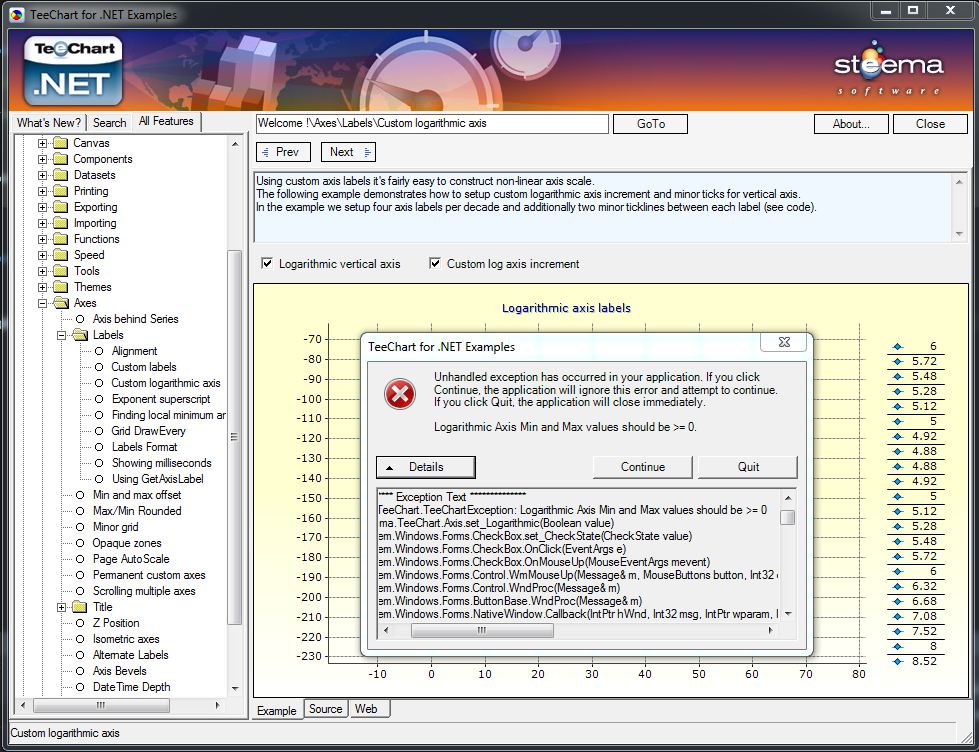Click the Functions folder icon
This screenshot has width=979, height=752.
click(x=60, y=239)
